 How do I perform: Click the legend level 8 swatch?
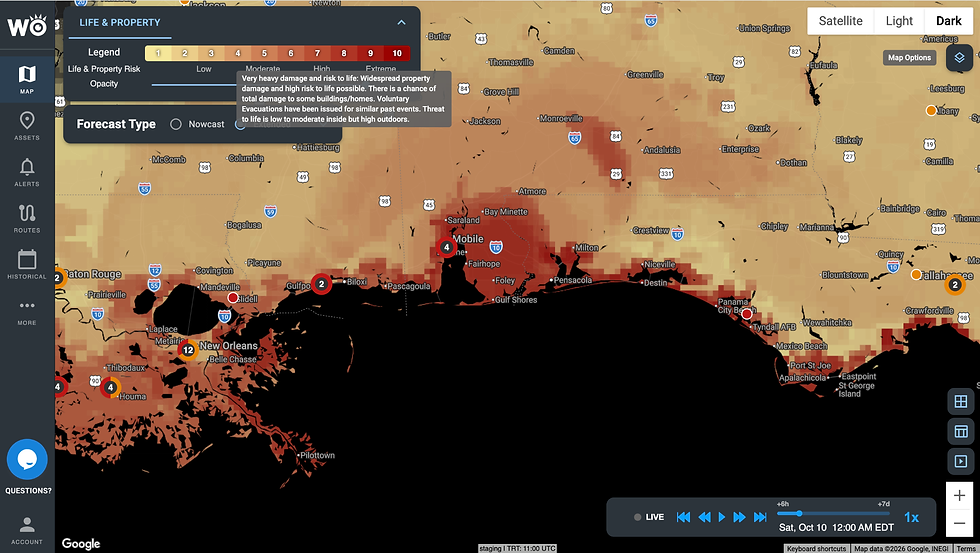tap(344, 53)
